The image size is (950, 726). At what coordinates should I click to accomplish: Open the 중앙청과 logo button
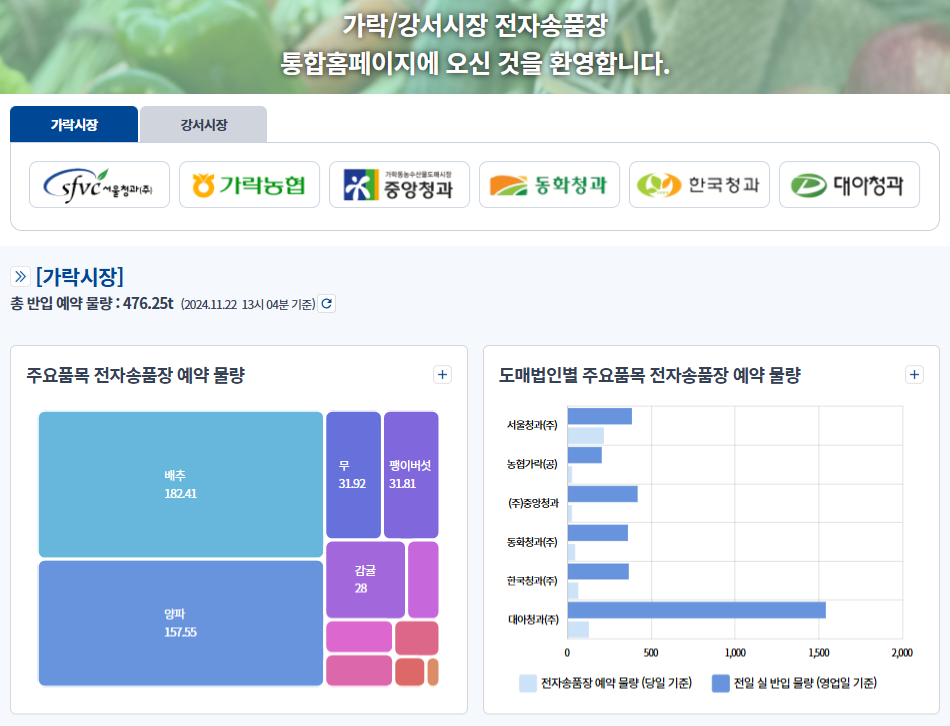coord(399,184)
